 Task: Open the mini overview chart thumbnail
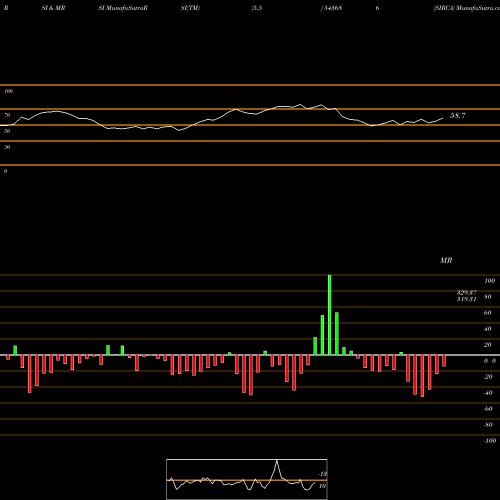coord(247,479)
